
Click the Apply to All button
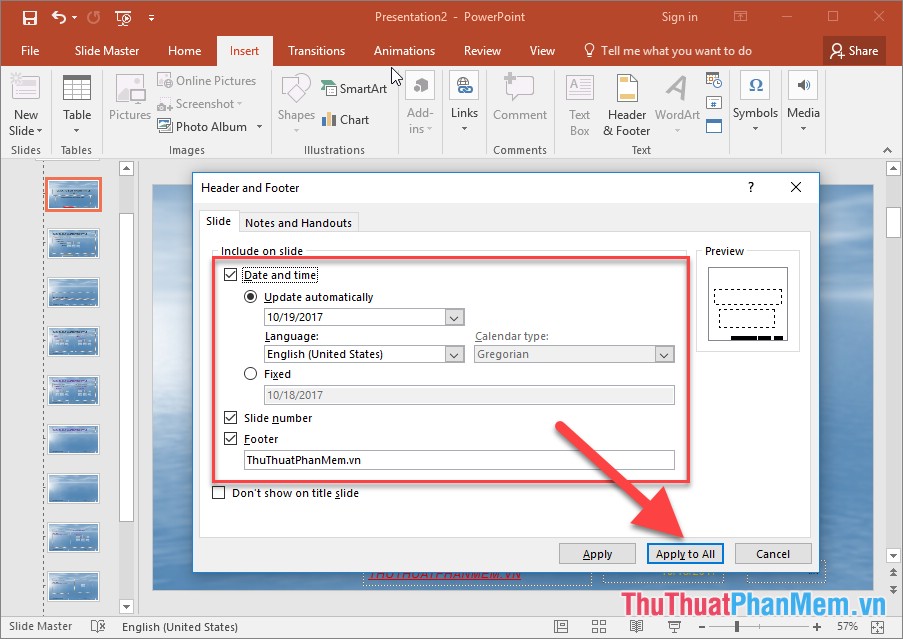[x=685, y=553]
